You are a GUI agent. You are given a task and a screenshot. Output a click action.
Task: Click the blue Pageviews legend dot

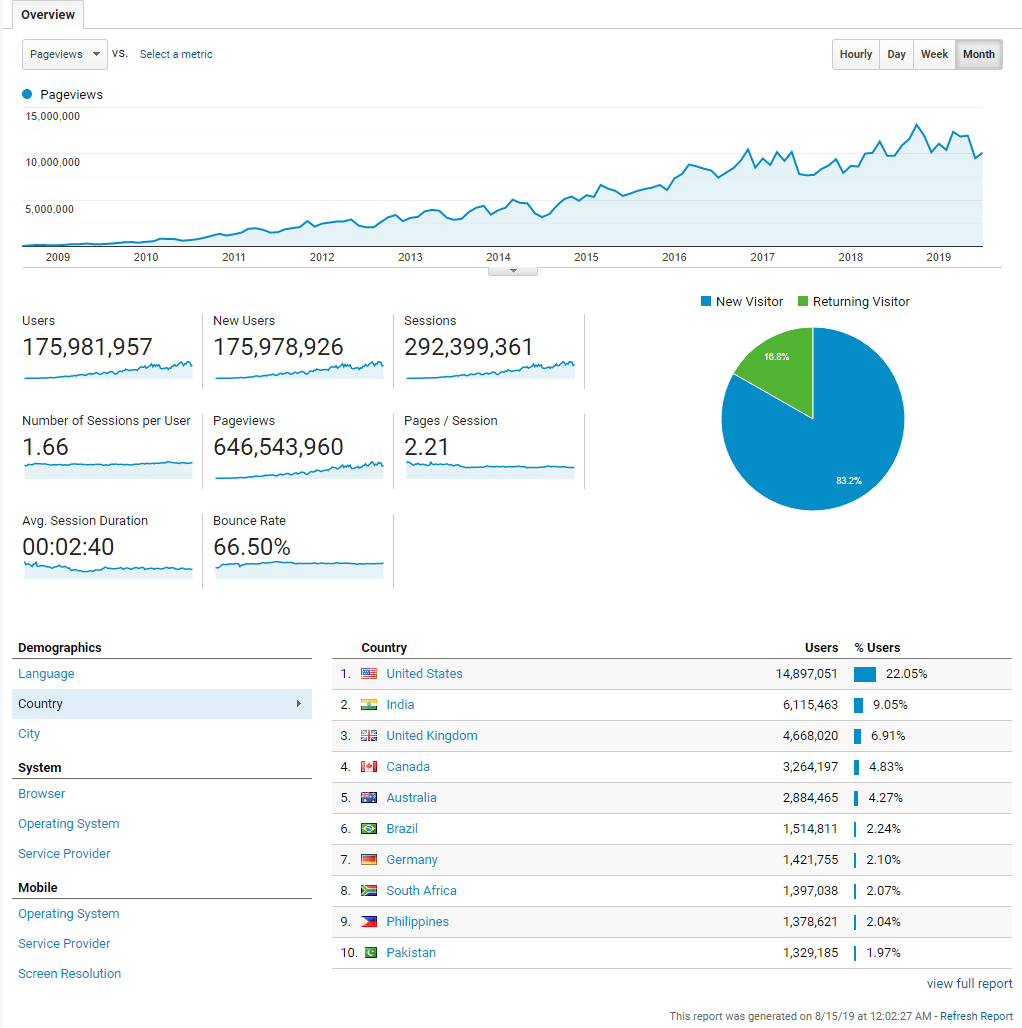point(24,93)
